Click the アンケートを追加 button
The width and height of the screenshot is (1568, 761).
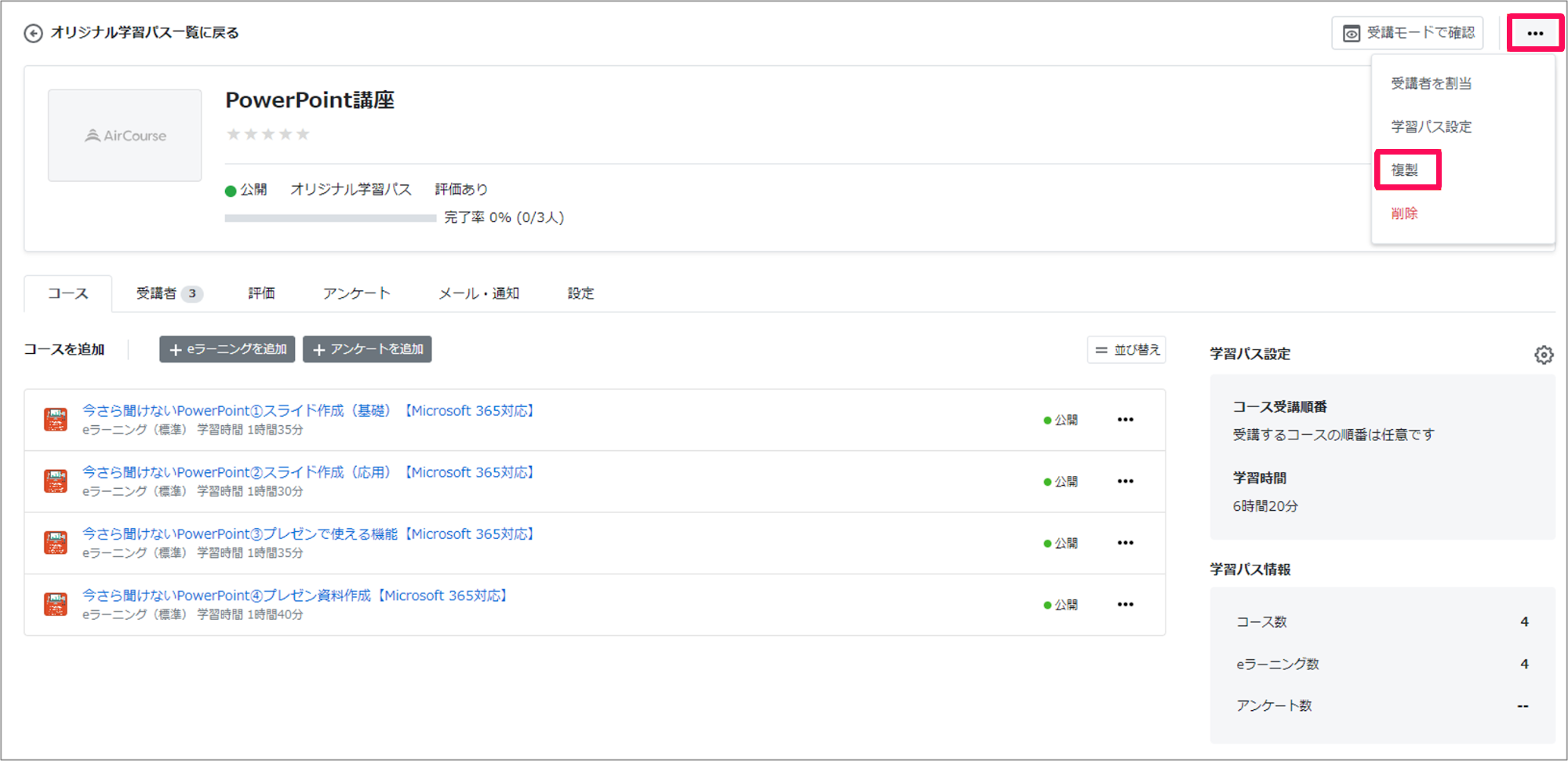367,349
